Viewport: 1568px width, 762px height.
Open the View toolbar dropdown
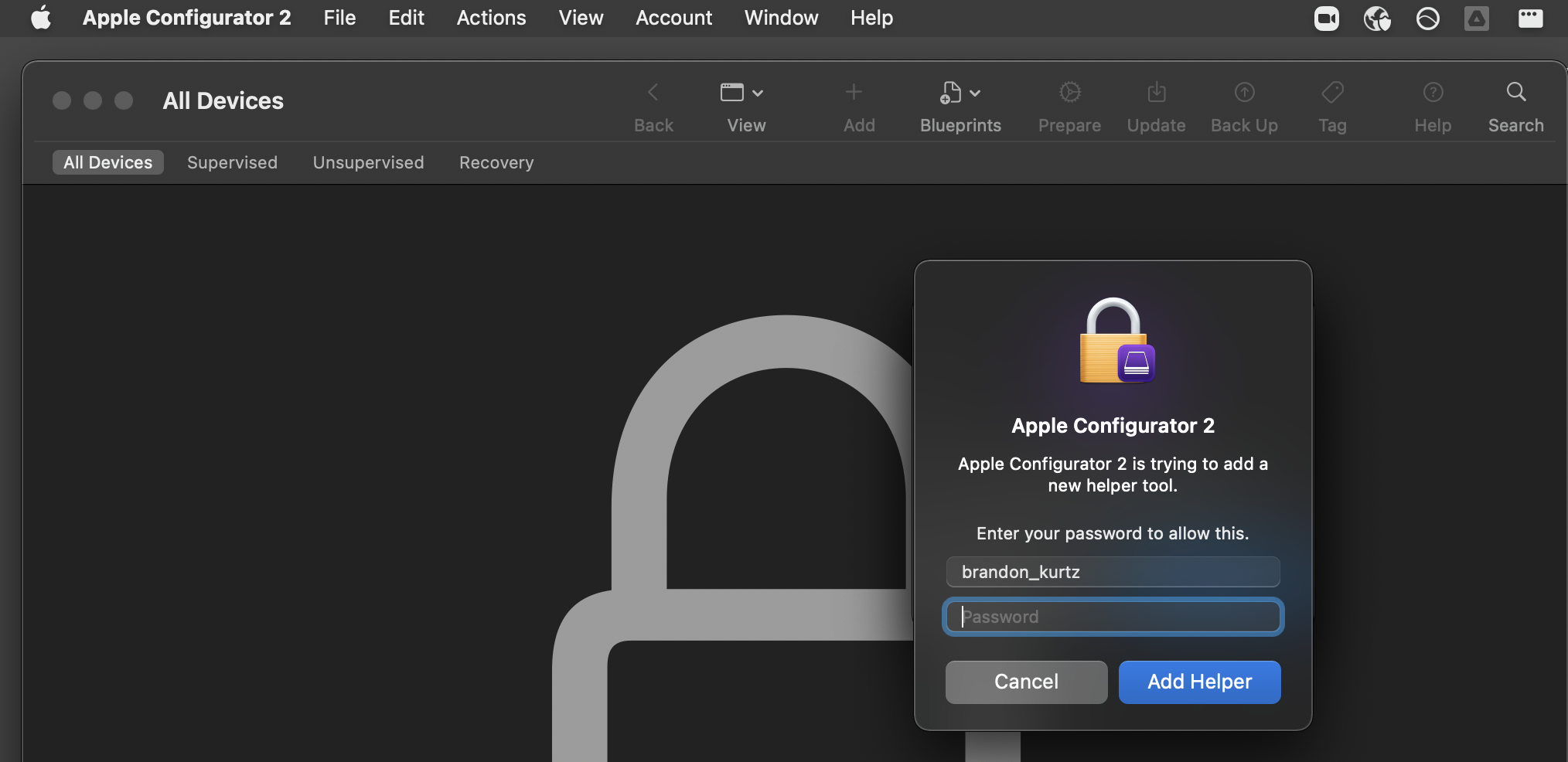coord(743,93)
